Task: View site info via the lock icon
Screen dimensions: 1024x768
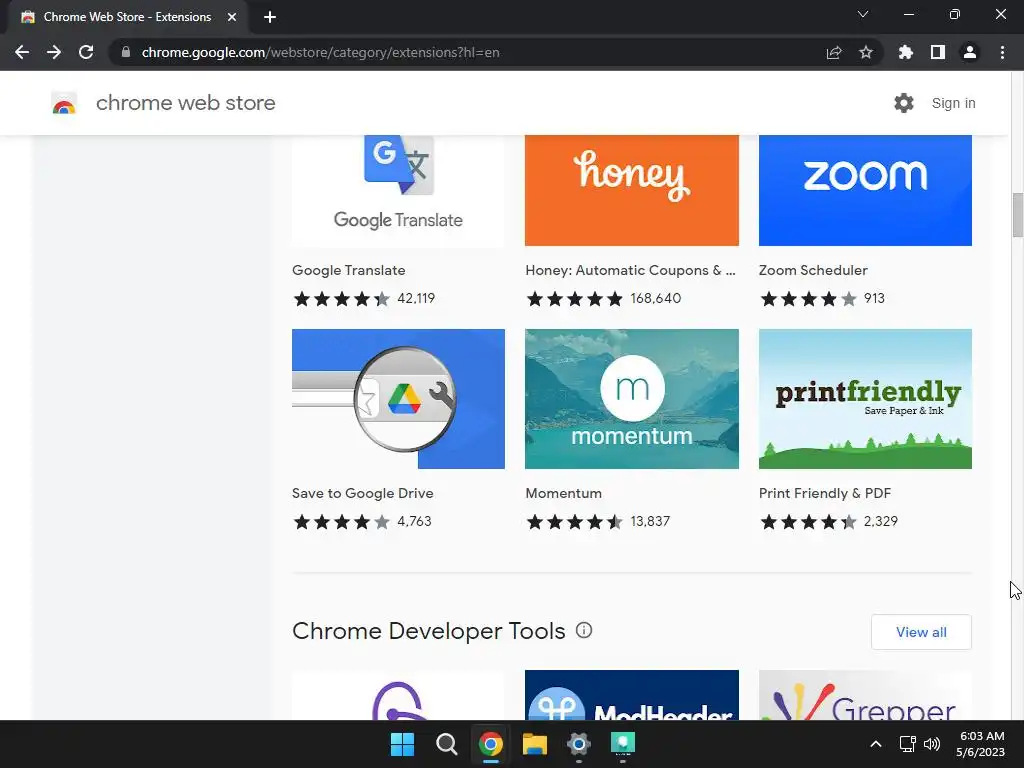Action: click(x=126, y=52)
